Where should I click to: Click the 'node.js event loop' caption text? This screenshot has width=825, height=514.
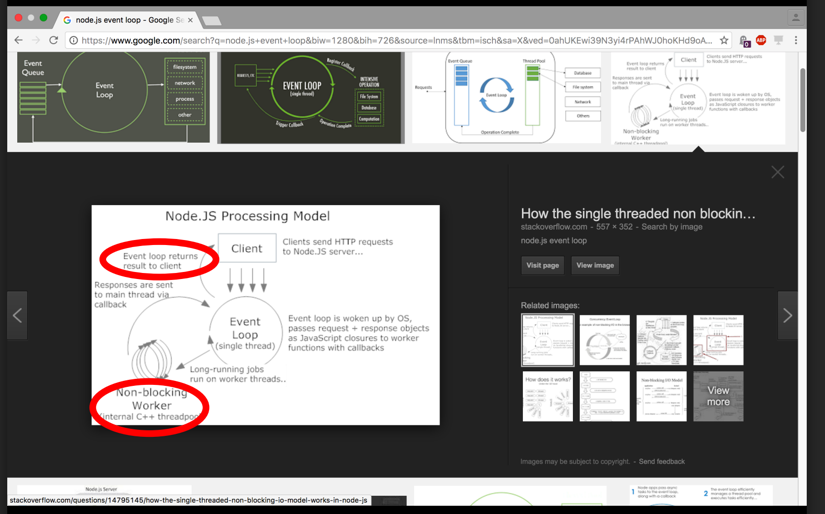click(554, 240)
